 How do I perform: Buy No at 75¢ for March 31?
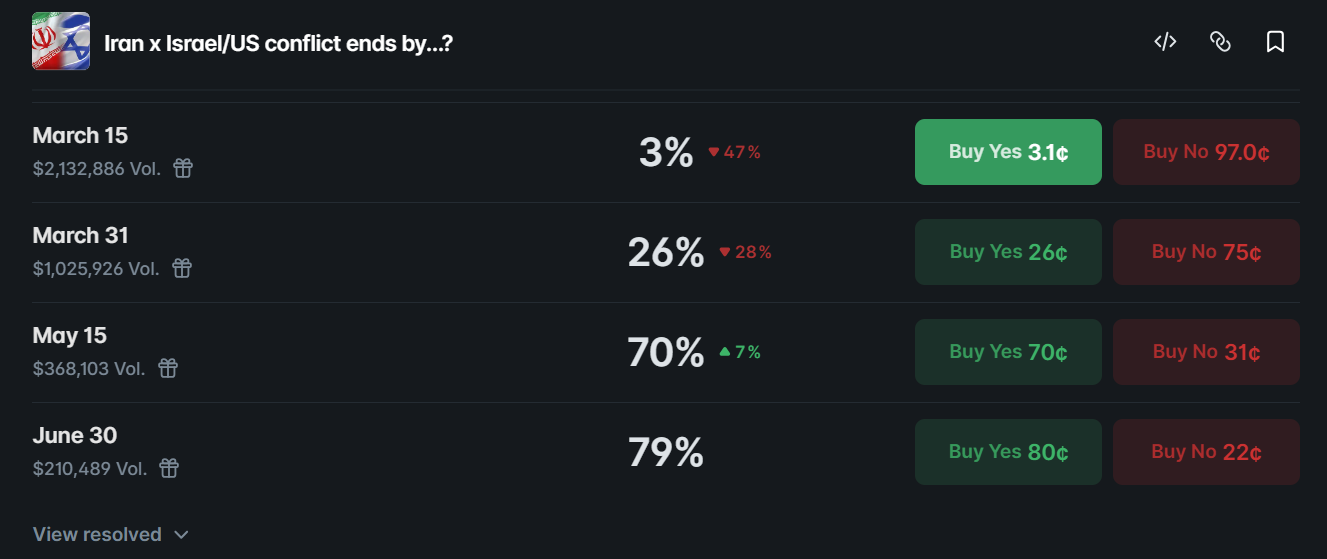click(x=1206, y=252)
